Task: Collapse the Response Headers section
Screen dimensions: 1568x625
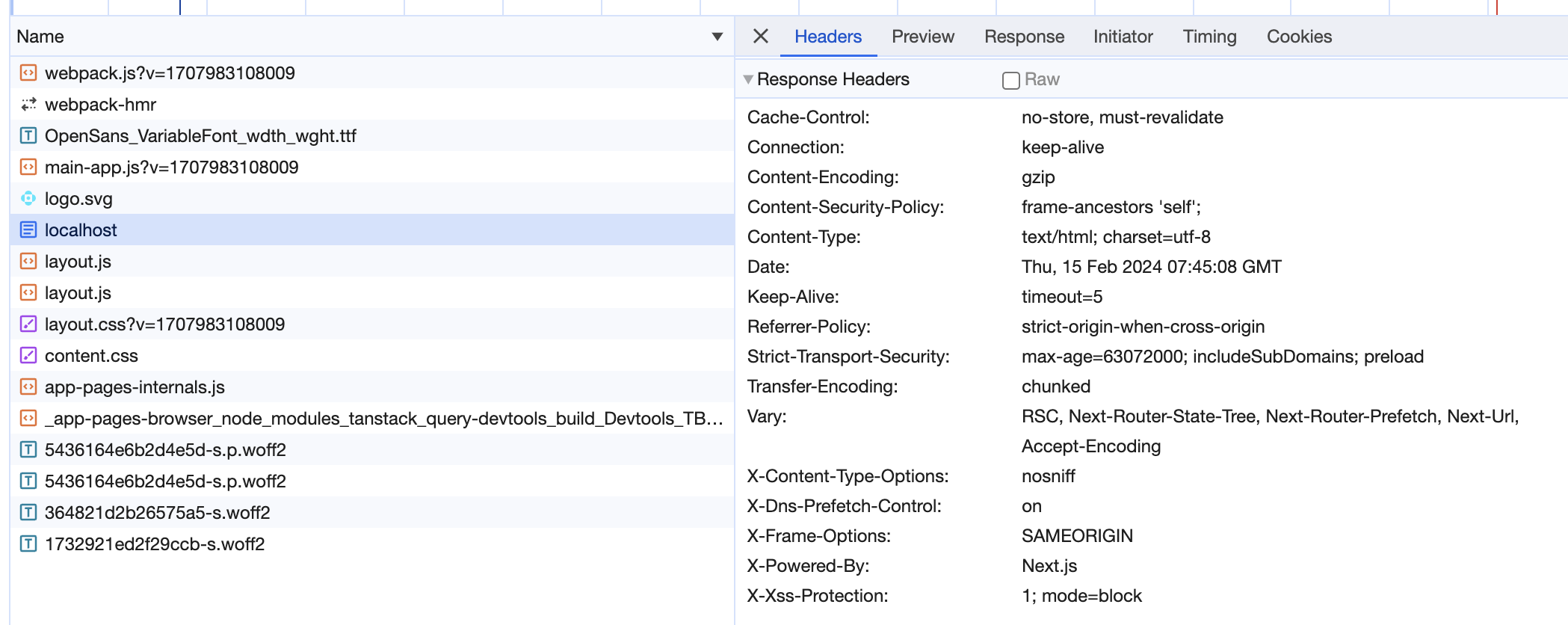Action: (748, 79)
